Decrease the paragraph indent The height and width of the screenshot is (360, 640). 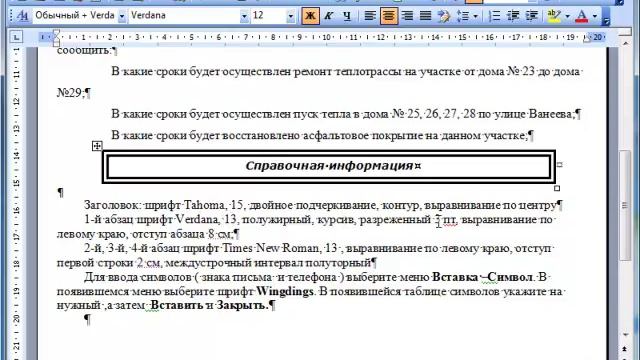pyautogui.click(x=513, y=16)
